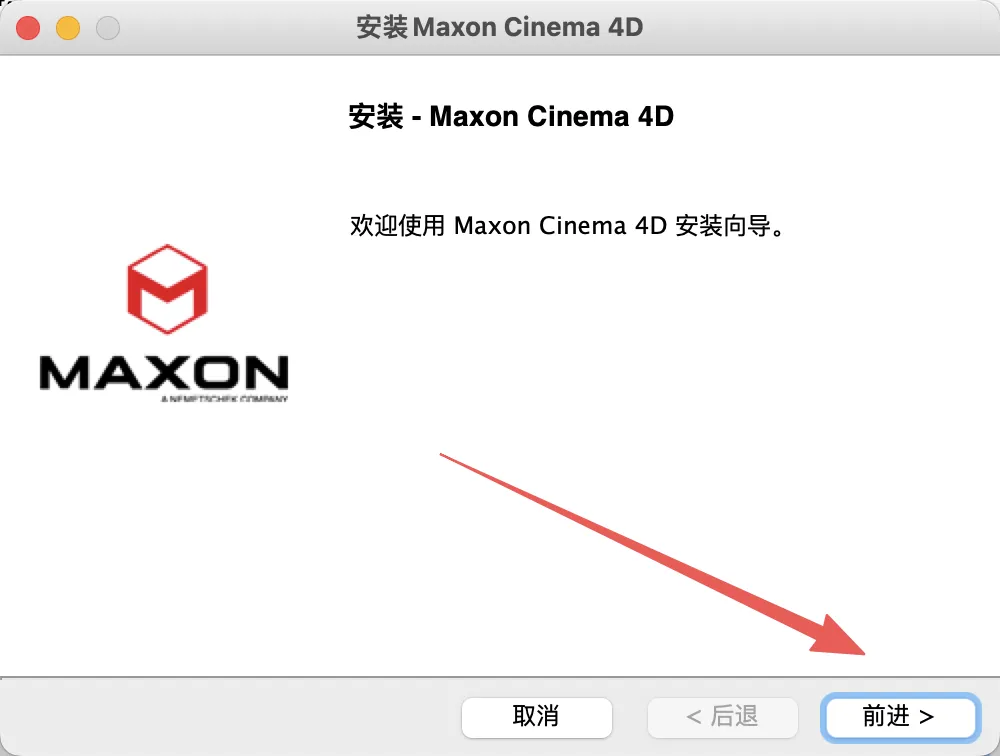Screen dimensions: 1000x756
Task: Go back with the 后退 button
Action: 723,717
